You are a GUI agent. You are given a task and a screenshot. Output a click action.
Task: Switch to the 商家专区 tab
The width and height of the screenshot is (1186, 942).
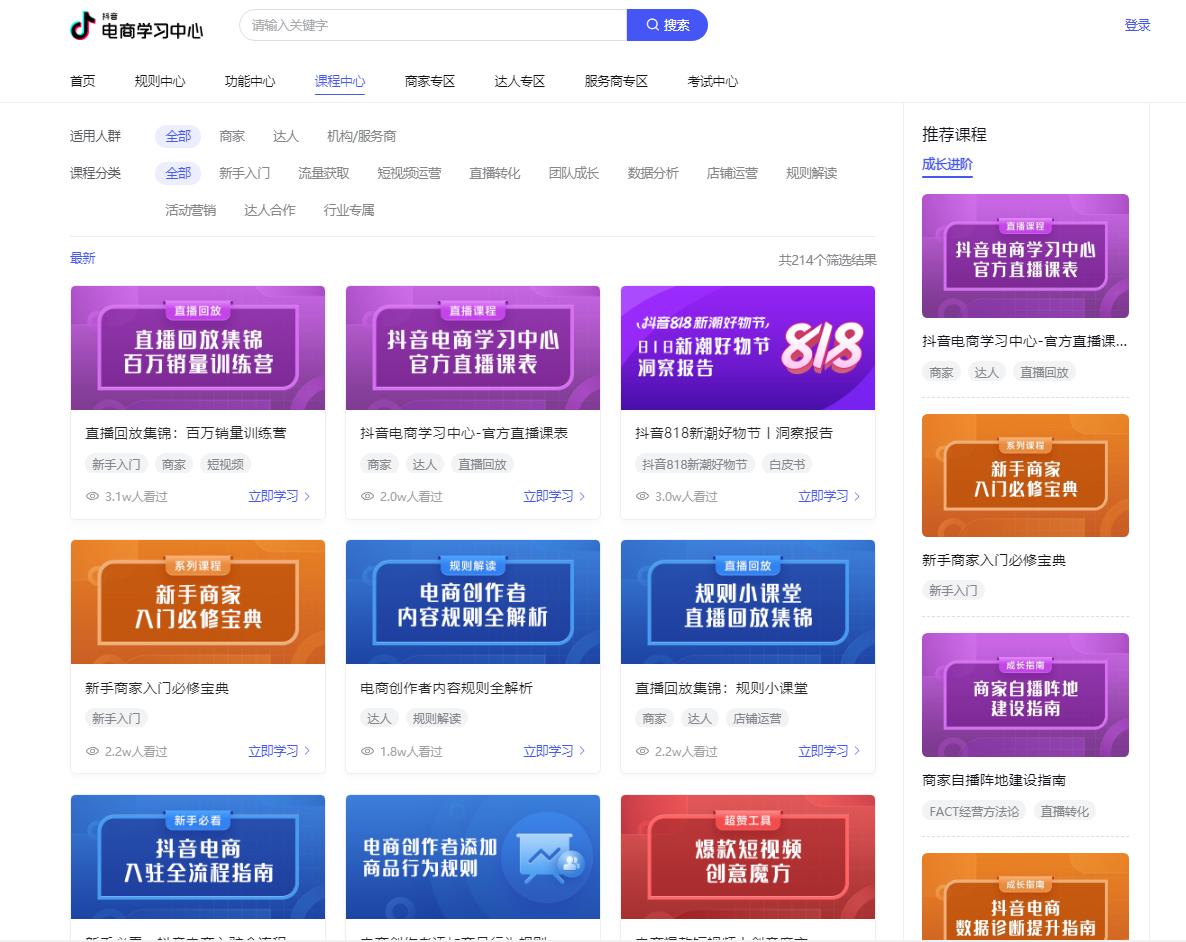429,82
